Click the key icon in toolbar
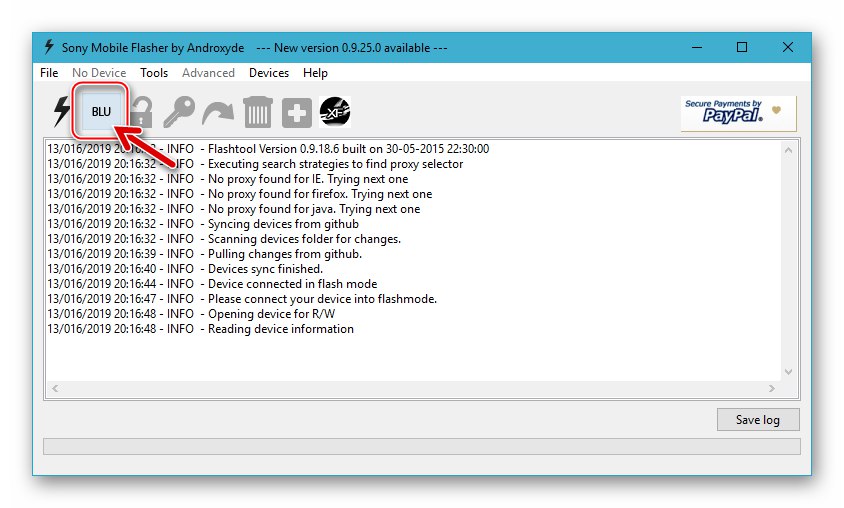Screen dimensions: 844x508 [179, 112]
